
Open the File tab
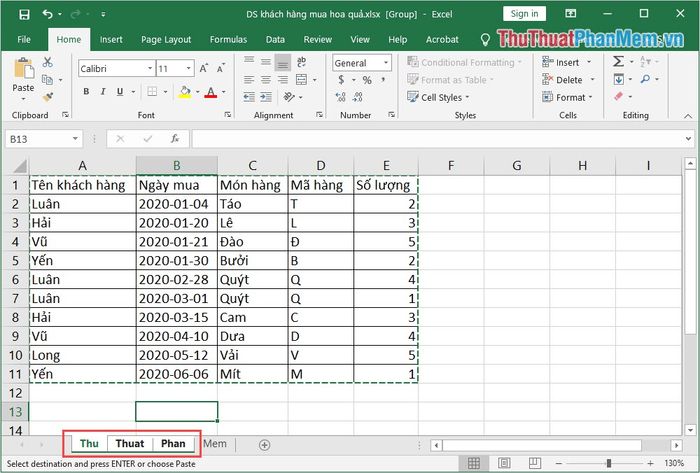pyautogui.click(x=24, y=39)
